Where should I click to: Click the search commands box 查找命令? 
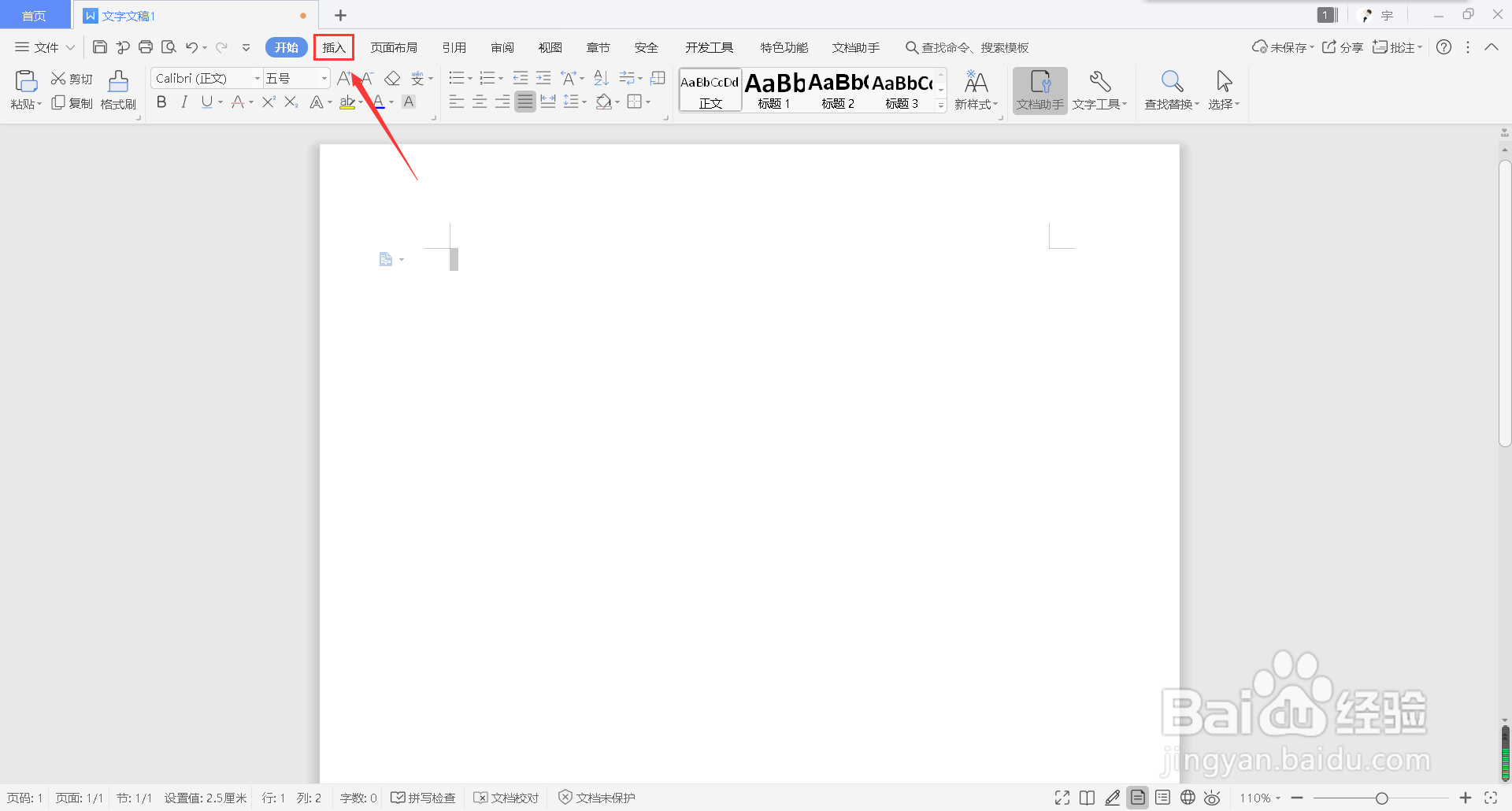(x=967, y=47)
